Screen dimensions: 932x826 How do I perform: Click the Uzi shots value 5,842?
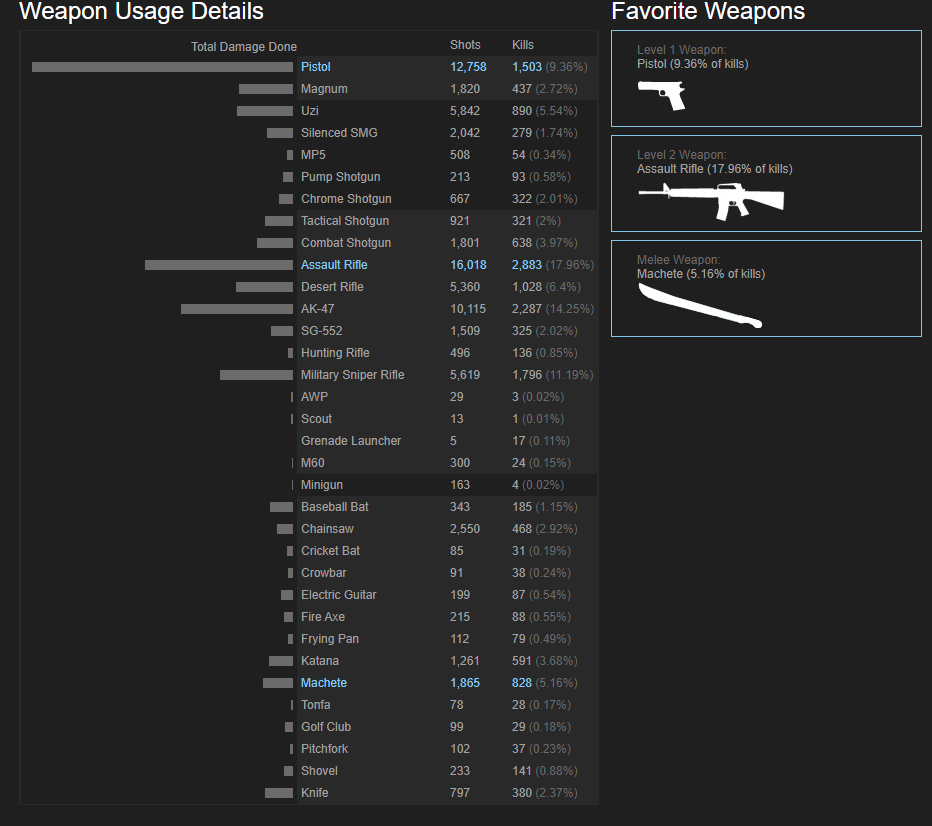tap(465, 111)
